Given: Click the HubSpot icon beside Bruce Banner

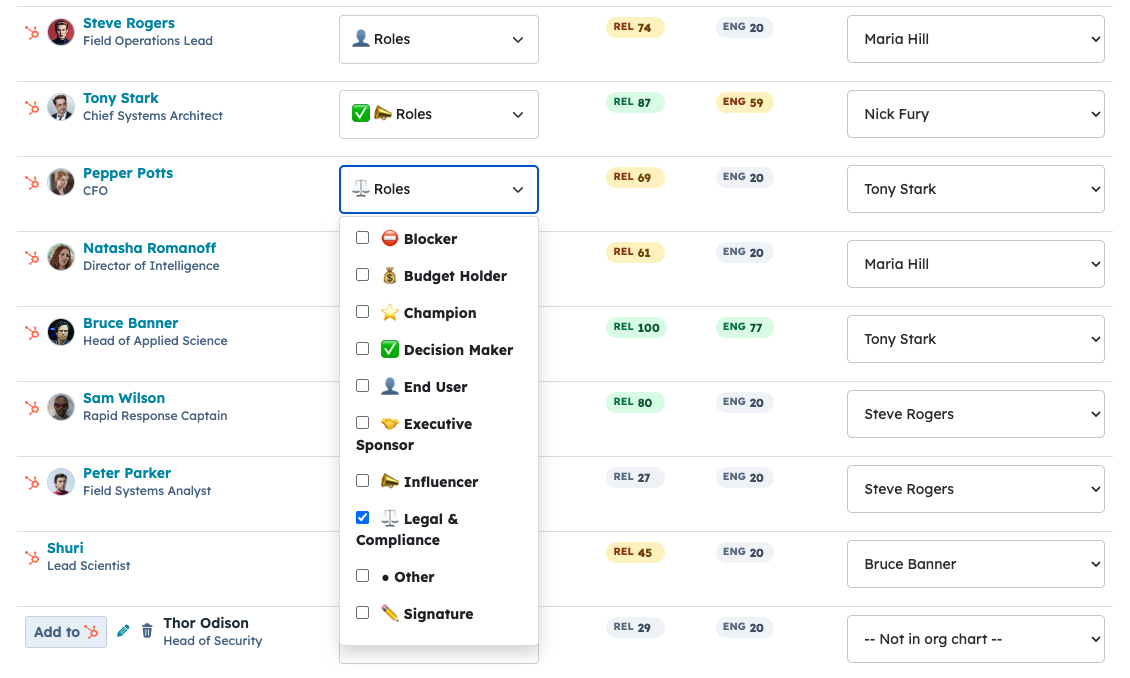Looking at the screenshot, I should 32,332.
